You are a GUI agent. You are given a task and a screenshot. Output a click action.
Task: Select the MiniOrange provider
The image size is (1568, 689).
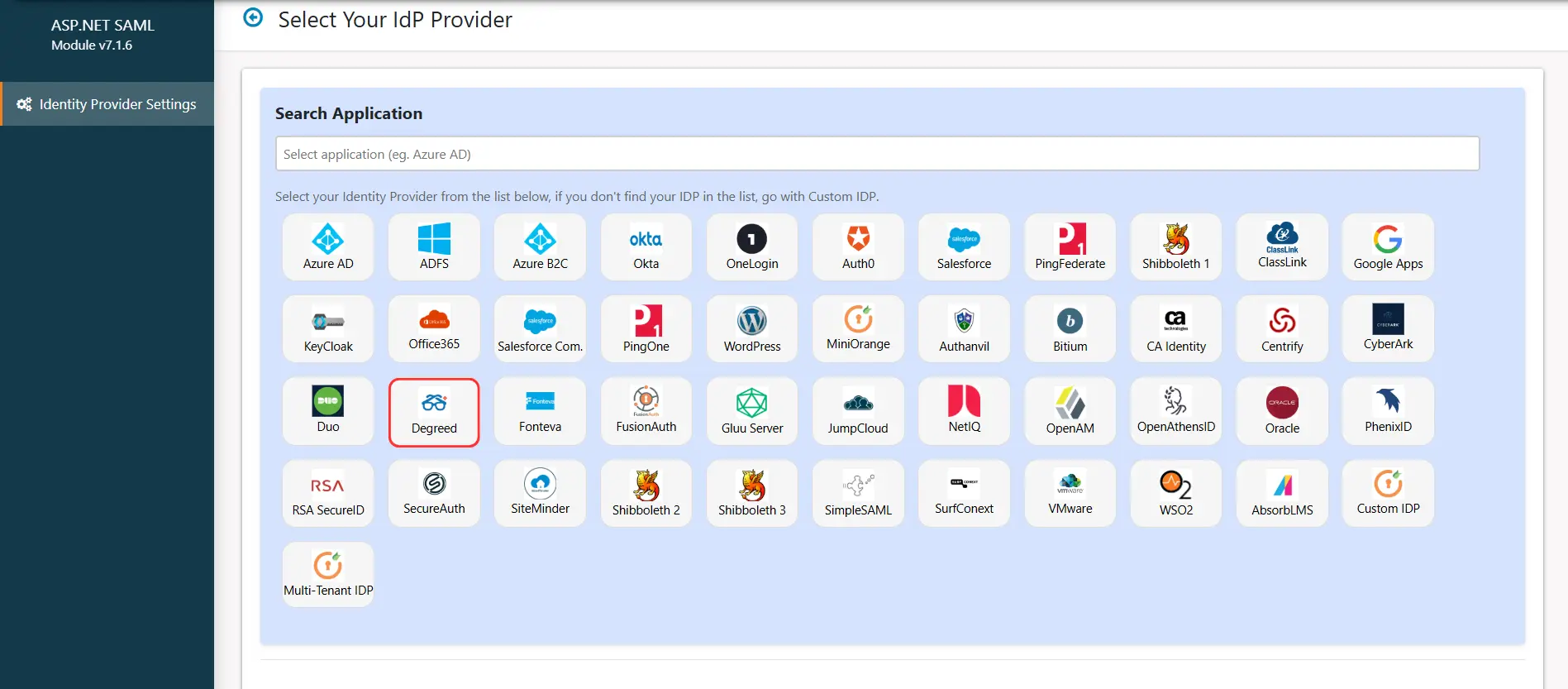[x=858, y=328]
